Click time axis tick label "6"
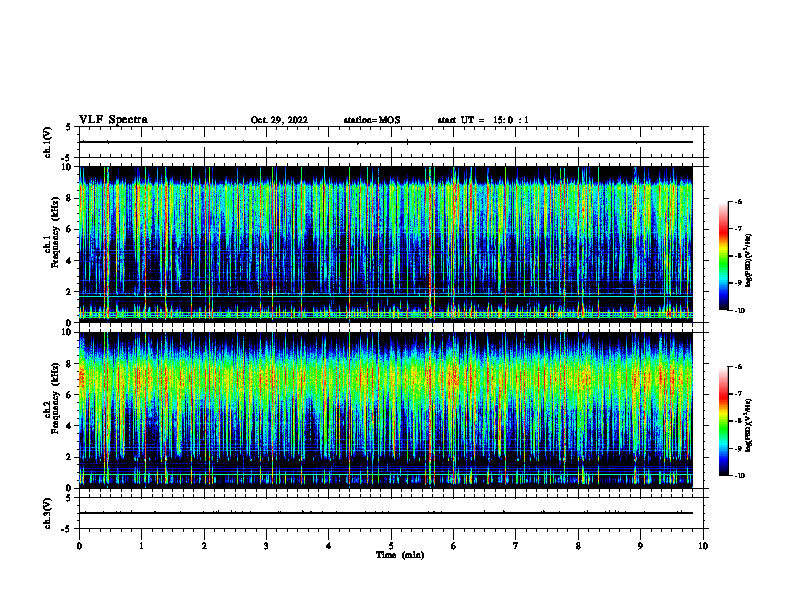The height and width of the screenshot is (612, 792). pyautogui.click(x=454, y=546)
